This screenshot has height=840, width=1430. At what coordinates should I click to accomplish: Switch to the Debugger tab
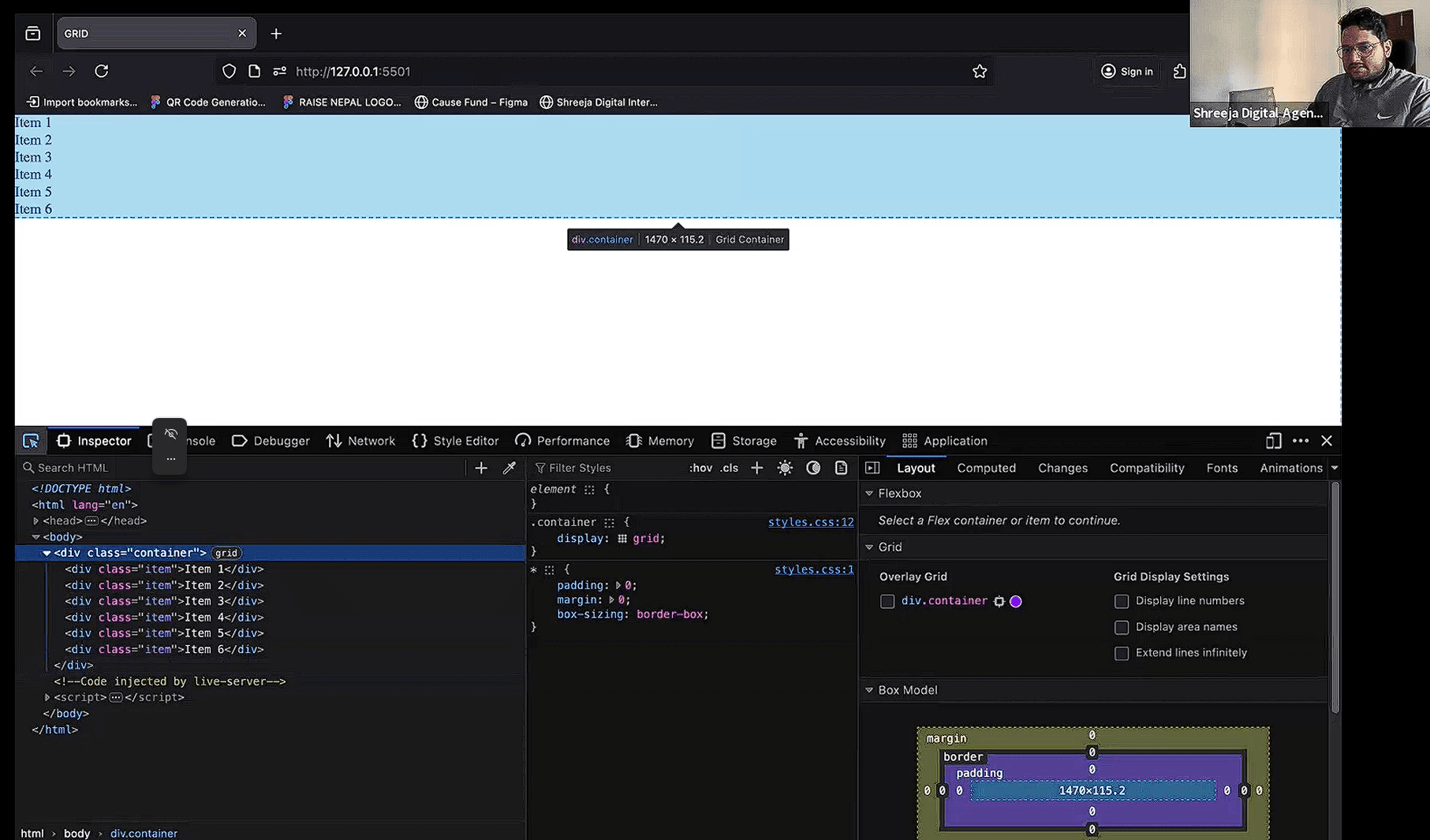271,441
